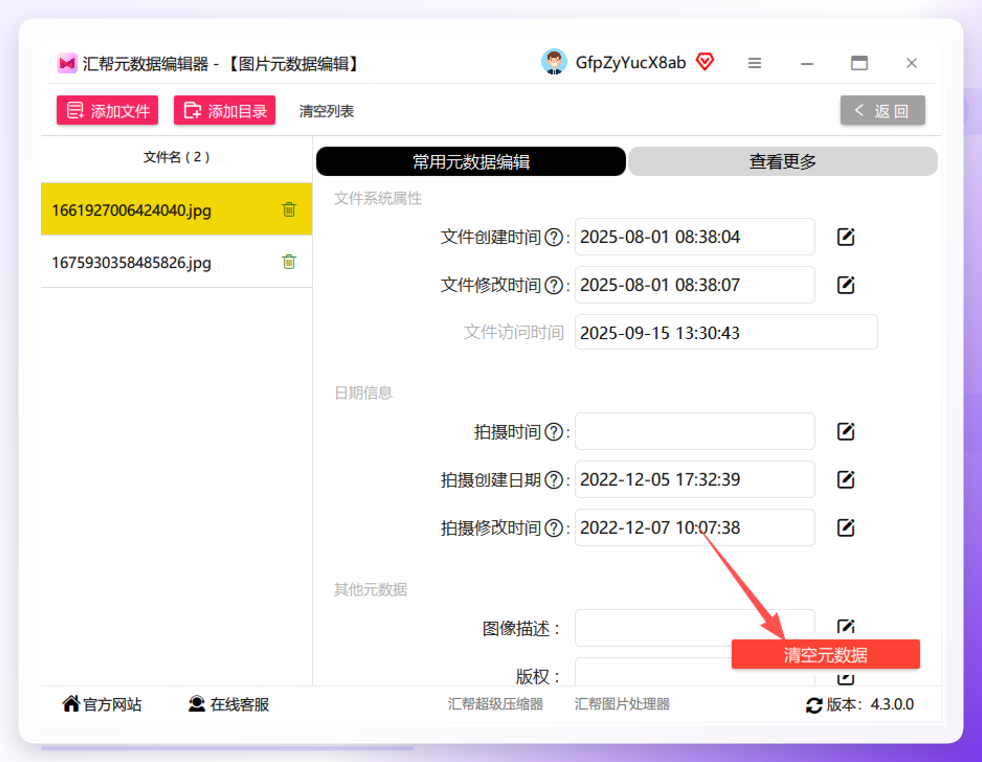Viewport: 982px width, 762px height.
Task: Check for update via refresh icon
Action: click(x=814, y=705)
